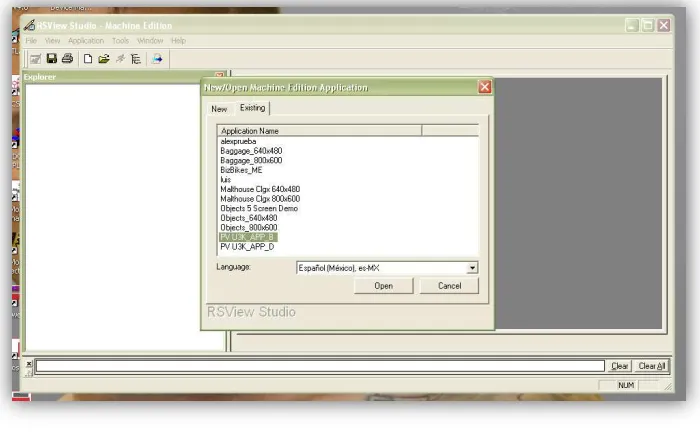Select Malthouse Clgx 800x600 application
The height and width of the screenshot is (438, 700).
click(260, 199)
